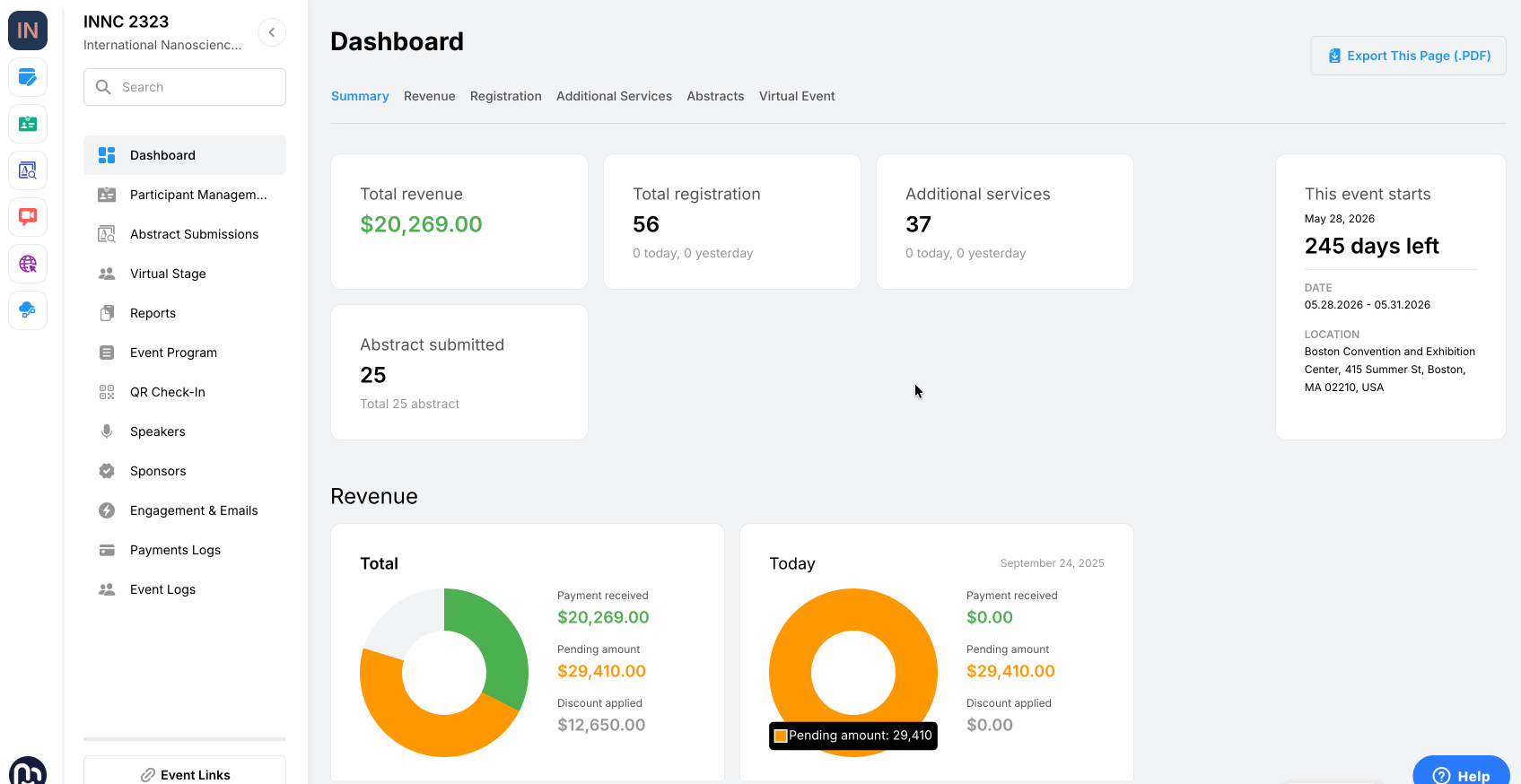Image resolution: width=1521 pixels, height=784 pixels.
Task: Open the globe icon in left rail
Action: coord(28,264)
